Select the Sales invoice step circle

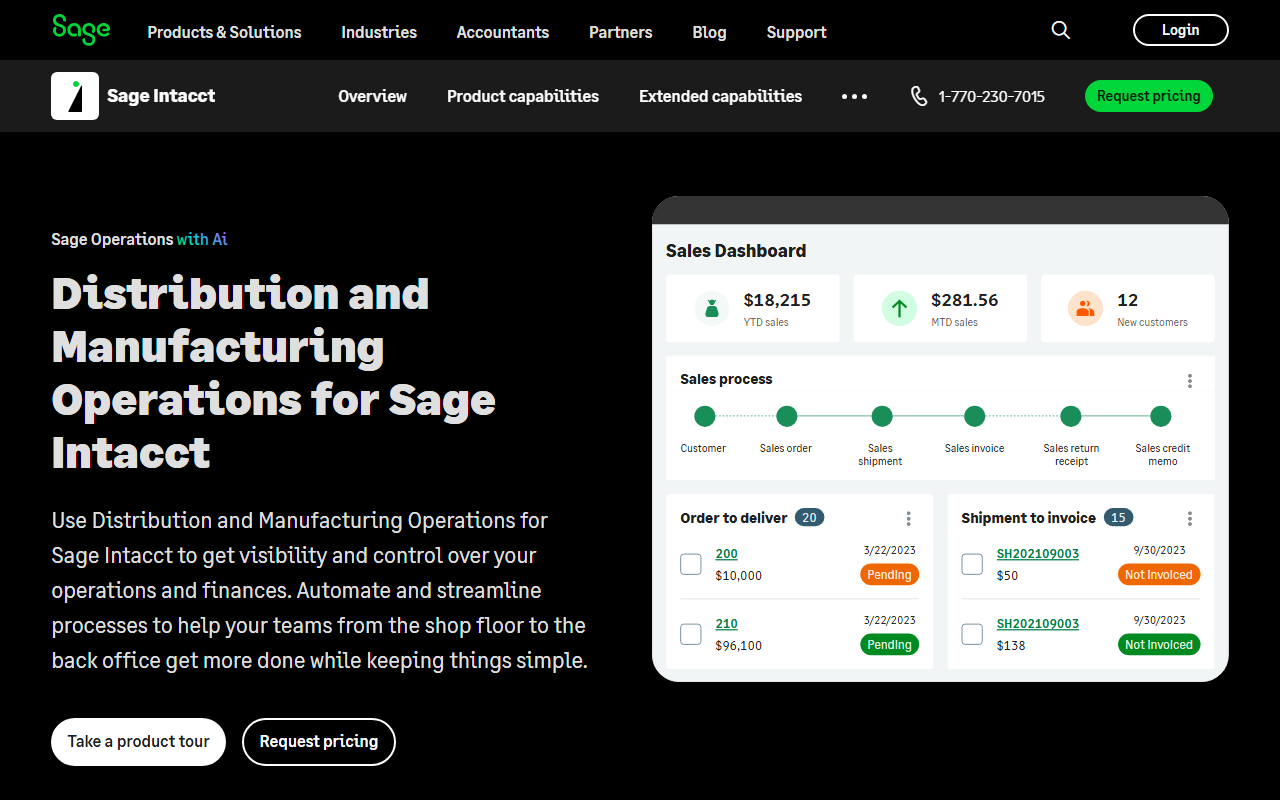pyautogui.click(x=975, y=416)
